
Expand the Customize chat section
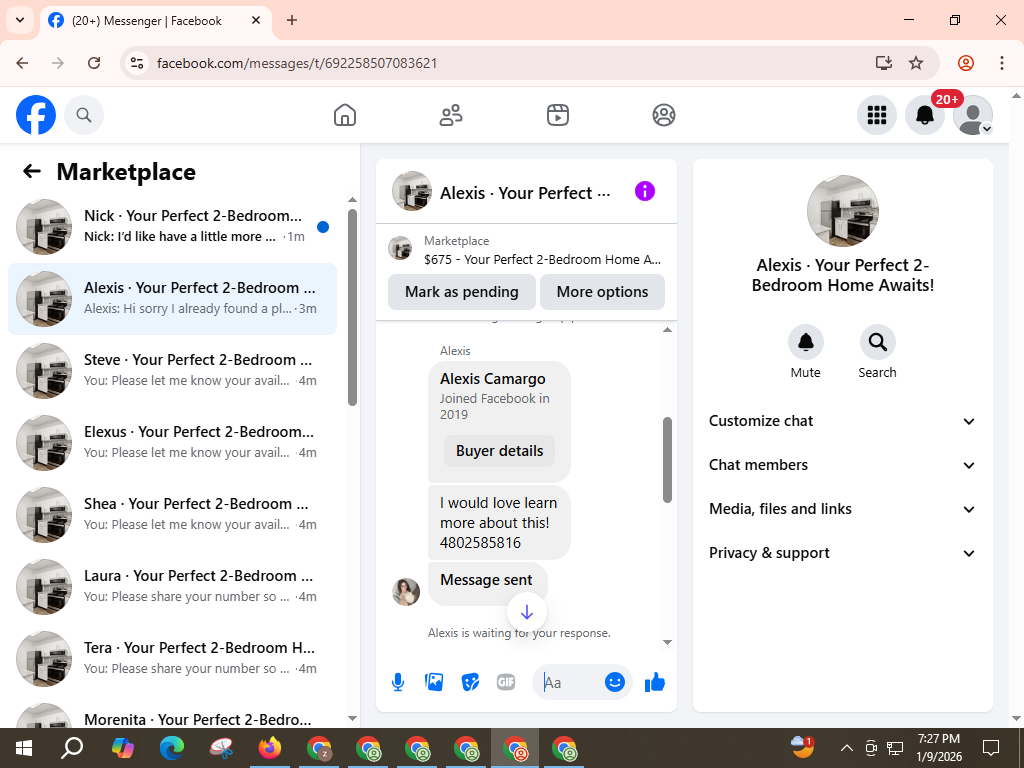click(x=842, y=421)
